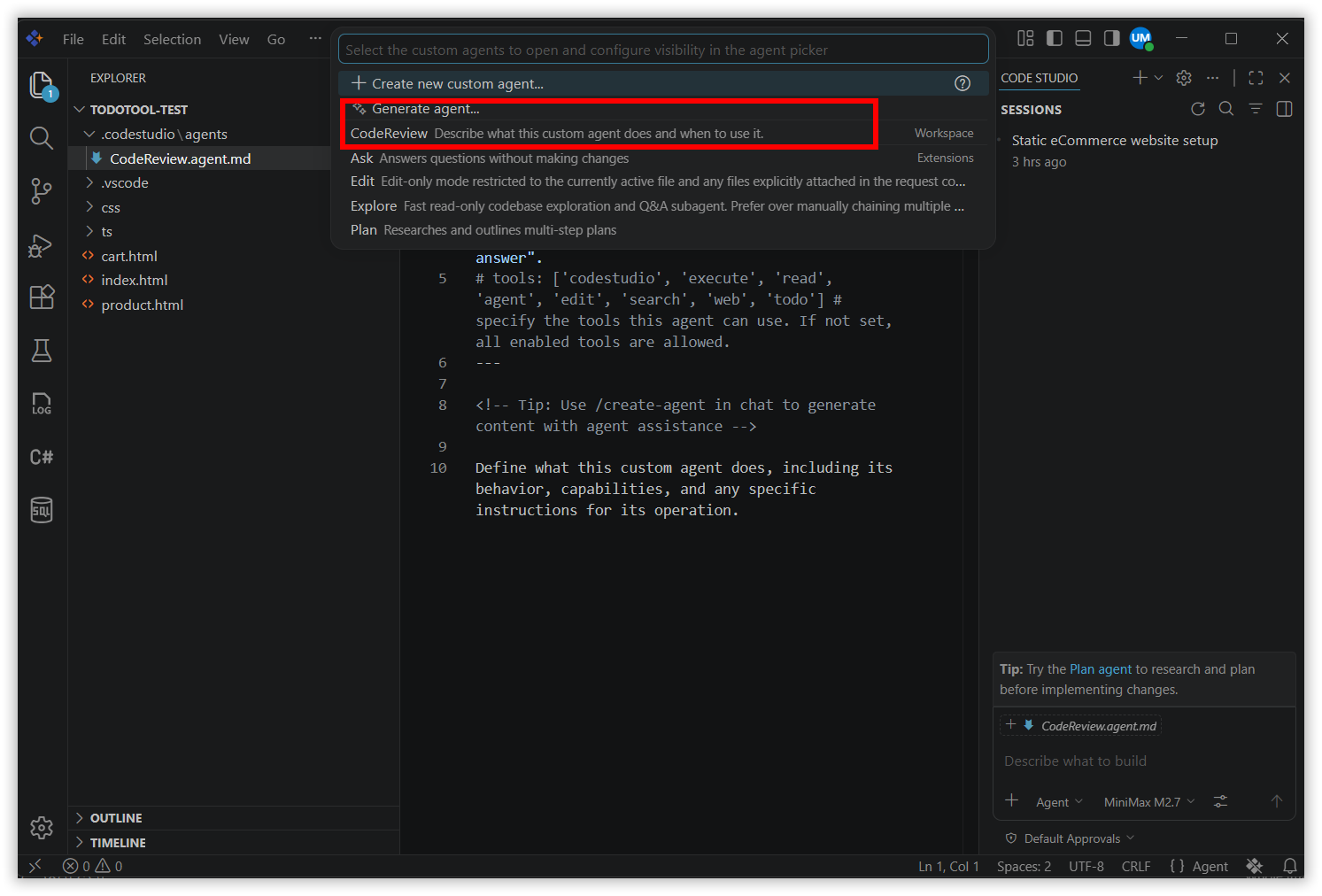Open the errors and warnings status entry
This screenshot has height=896, width=1322.
coord(93,866)
